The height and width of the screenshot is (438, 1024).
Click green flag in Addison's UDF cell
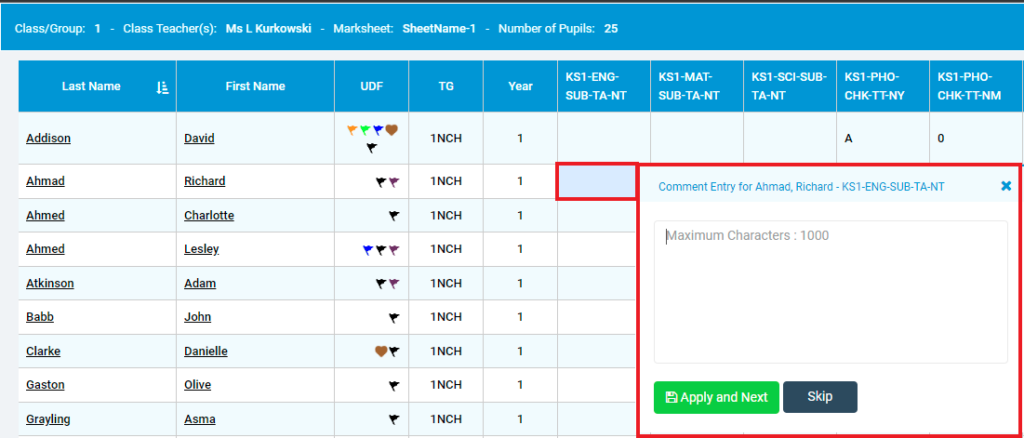click(366, 130)
